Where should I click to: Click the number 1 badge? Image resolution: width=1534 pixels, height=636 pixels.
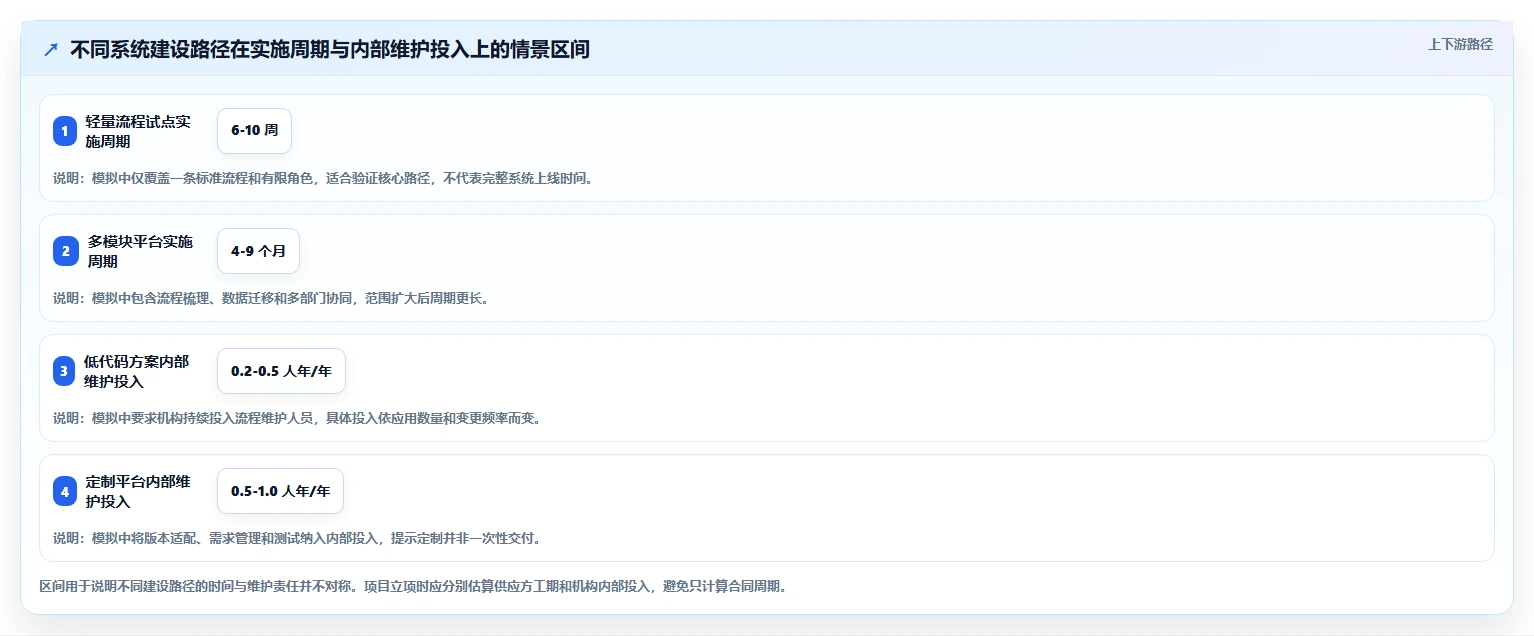[x=65, y=131]
